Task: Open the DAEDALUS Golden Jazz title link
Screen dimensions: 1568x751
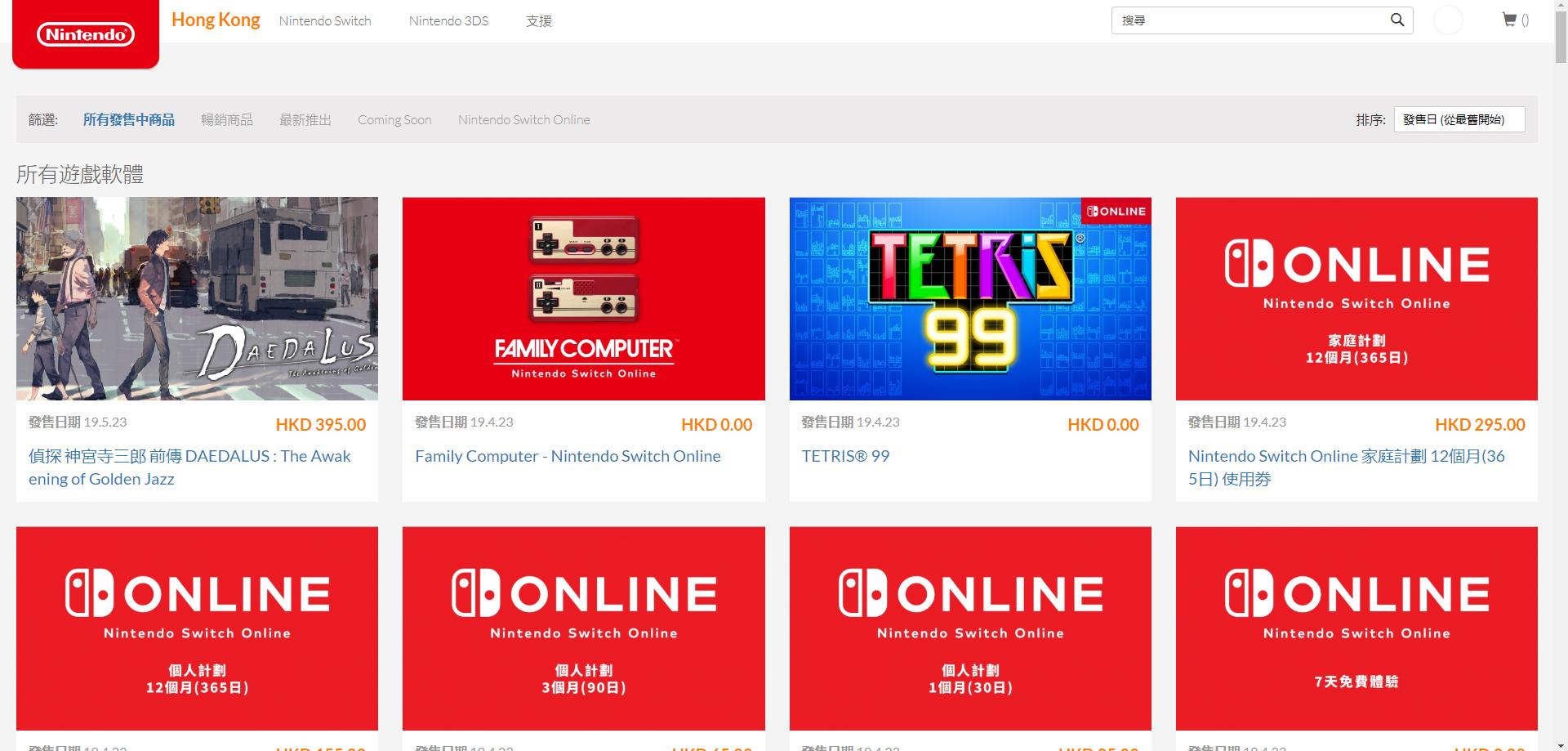Action: pyautogui.click(x=189, y=467)
